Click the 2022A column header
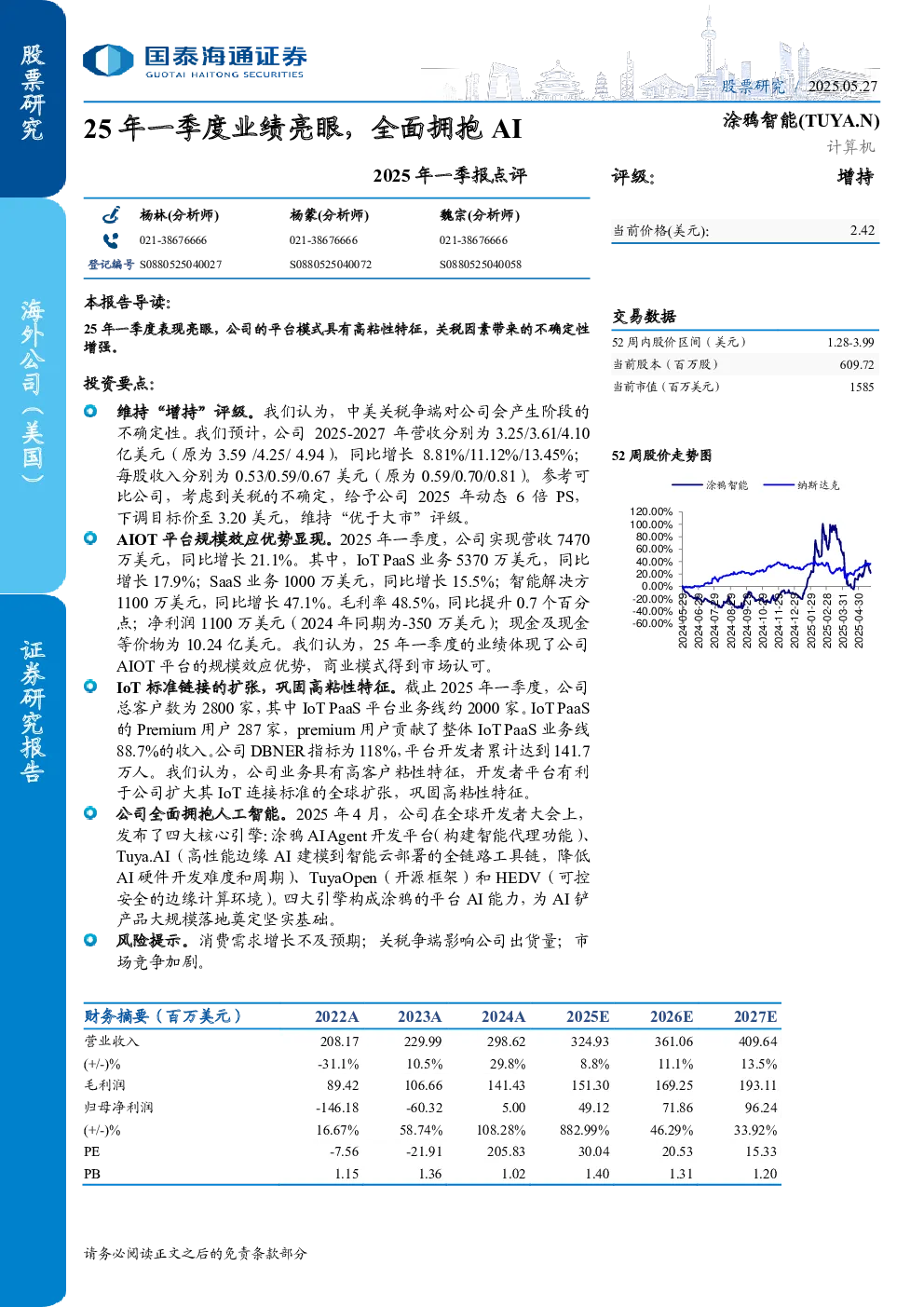Screen dimensions: 924x1307 click(x=336, y=1016)
